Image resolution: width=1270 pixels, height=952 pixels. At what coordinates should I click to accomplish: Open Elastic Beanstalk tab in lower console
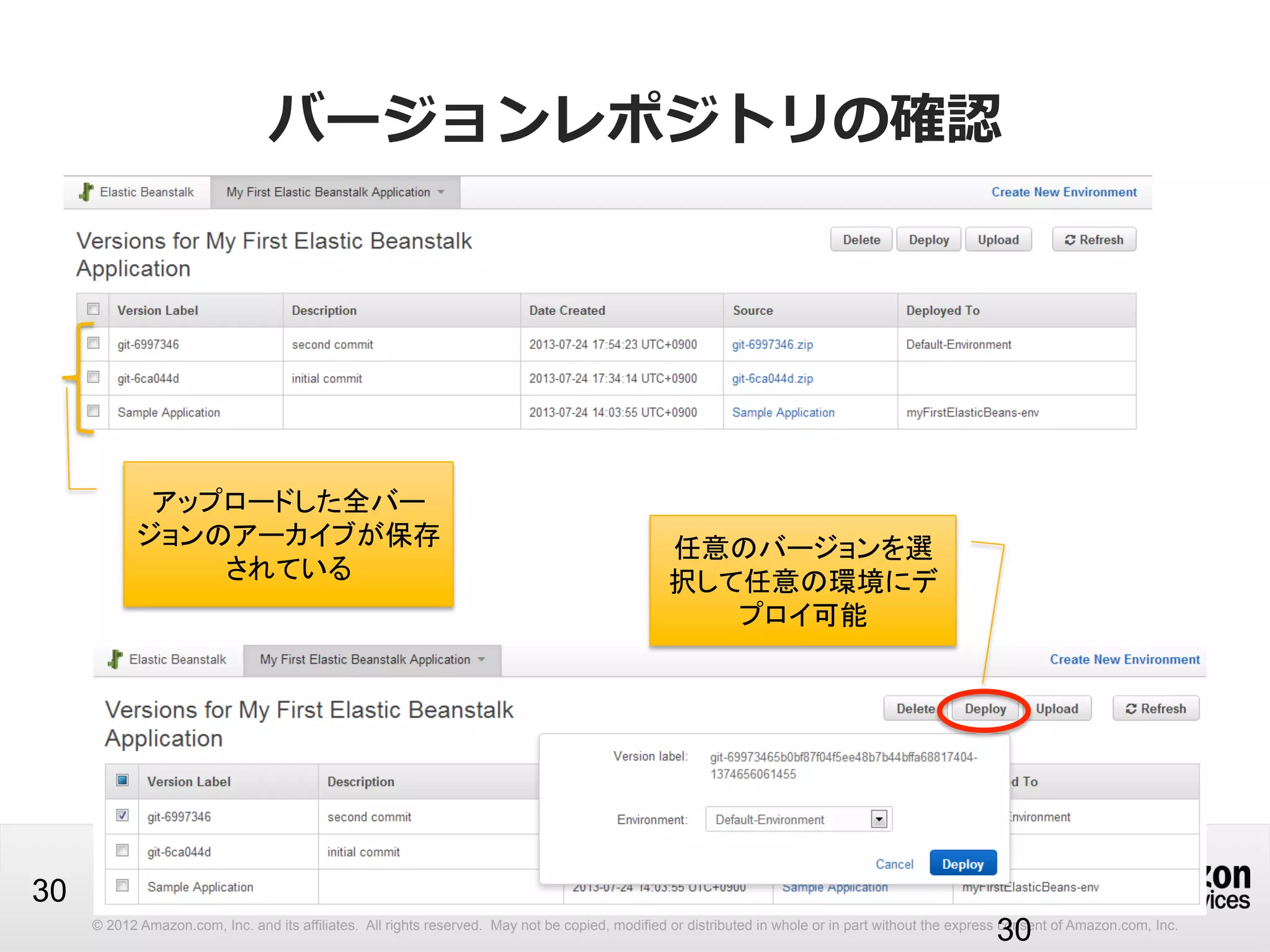pos(168,660)
